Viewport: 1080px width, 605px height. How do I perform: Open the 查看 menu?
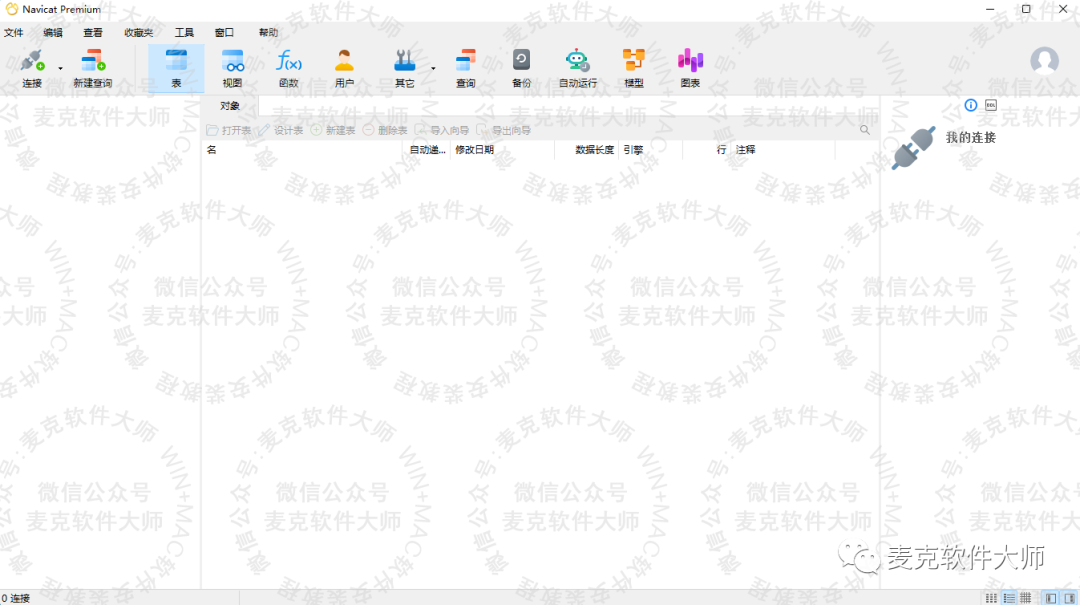pos(93,32)
